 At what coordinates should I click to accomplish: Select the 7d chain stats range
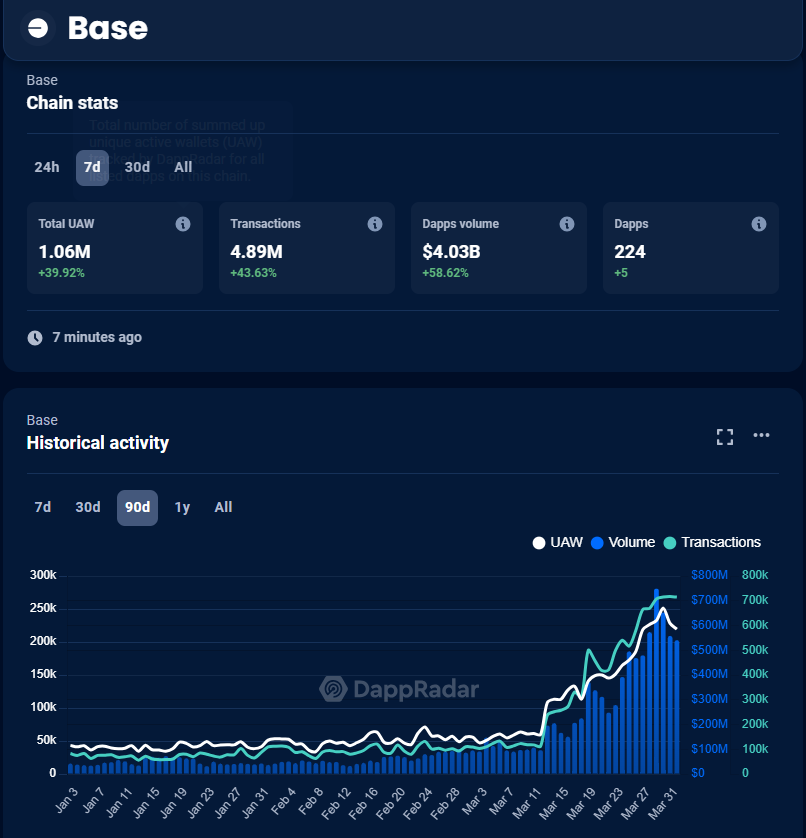pos(92,167)
